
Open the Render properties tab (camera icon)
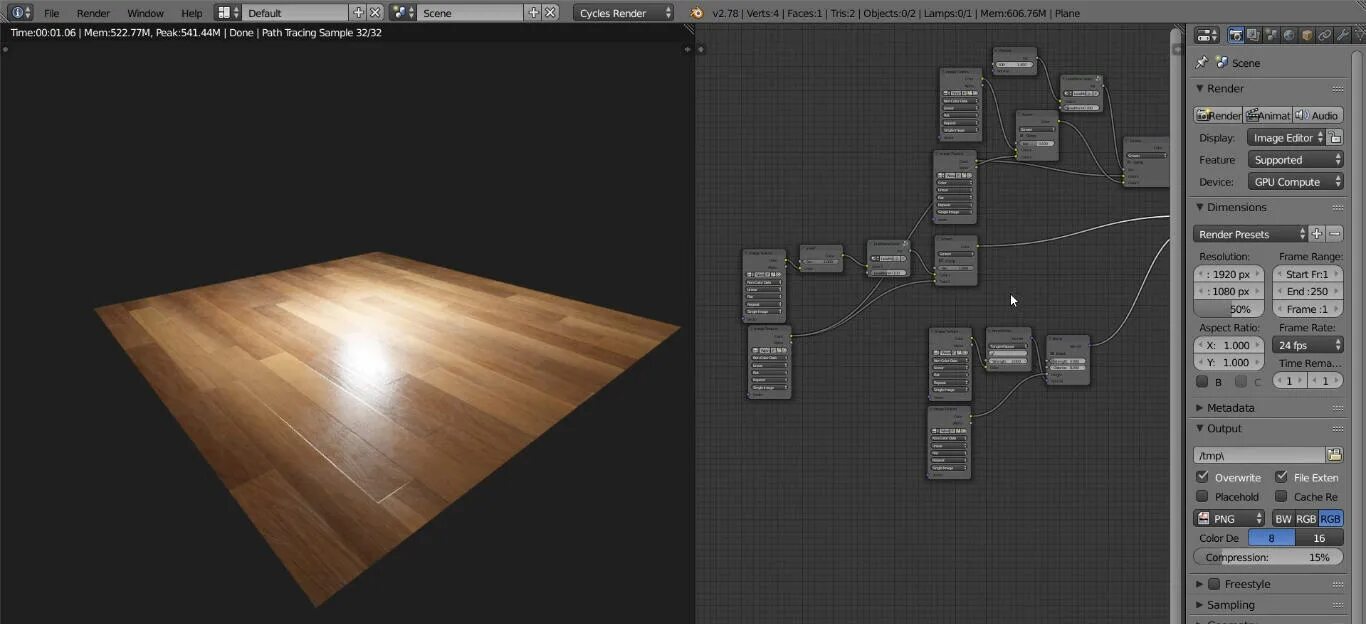[1236, 35]
